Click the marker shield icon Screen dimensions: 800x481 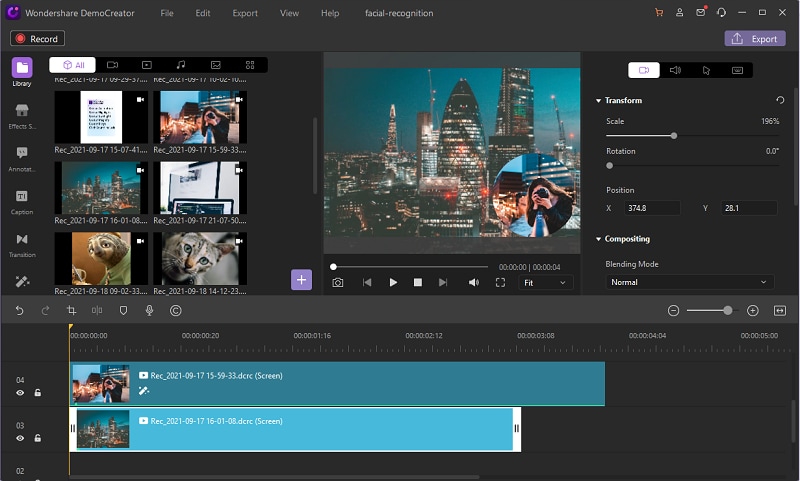pyautogui.click(x=123, y=311)
